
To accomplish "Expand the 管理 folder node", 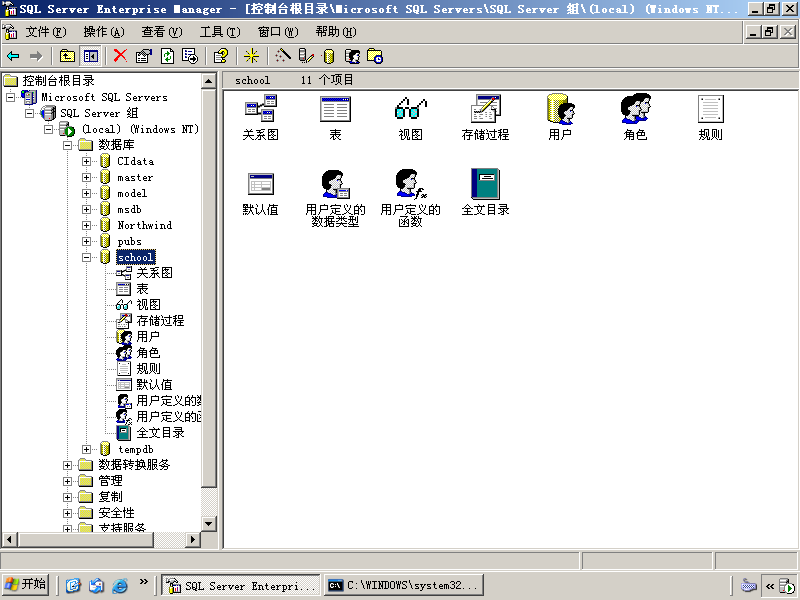I will pos(67,481).
